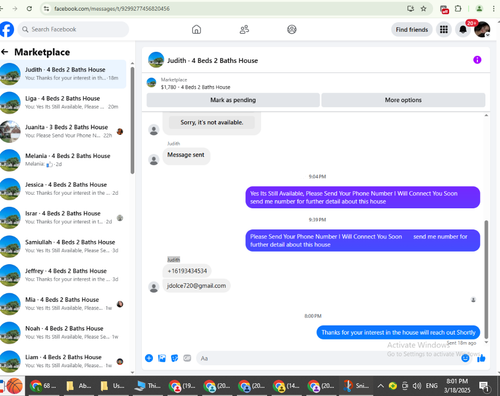This screenshot has height=396, width=500.
Task: Click the volume icon in system tray
Action: click(417, 386)
